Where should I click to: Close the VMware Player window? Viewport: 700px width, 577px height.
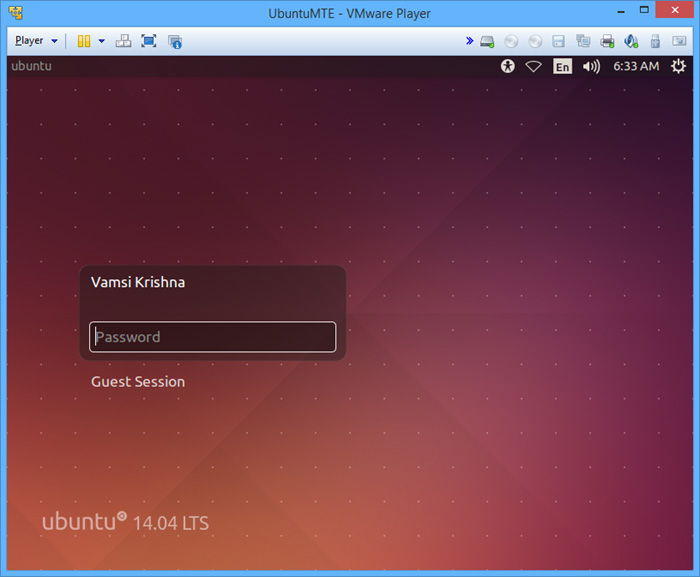click(x=675, y=10)
